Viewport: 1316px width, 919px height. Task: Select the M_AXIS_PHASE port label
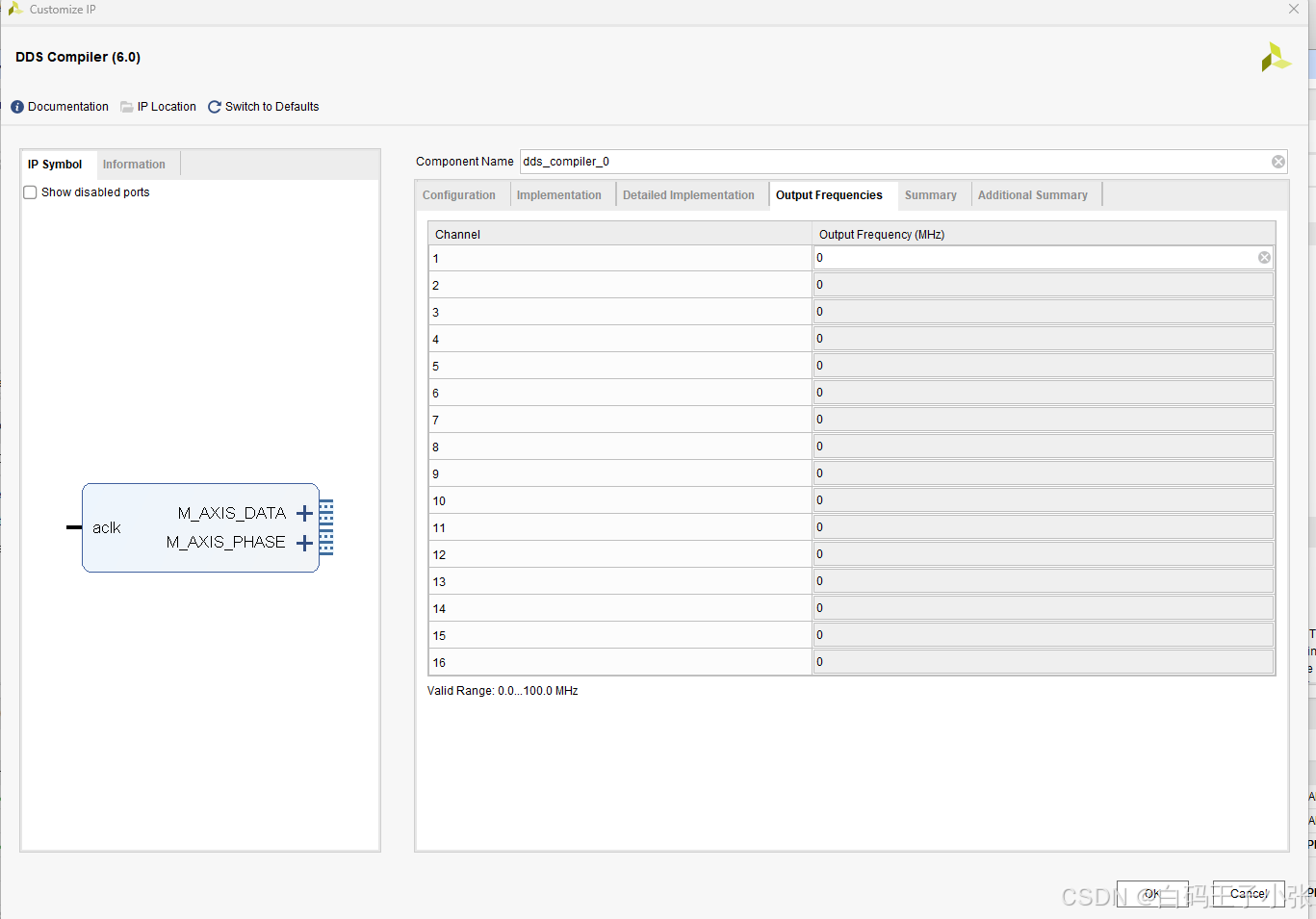point(225,543)
